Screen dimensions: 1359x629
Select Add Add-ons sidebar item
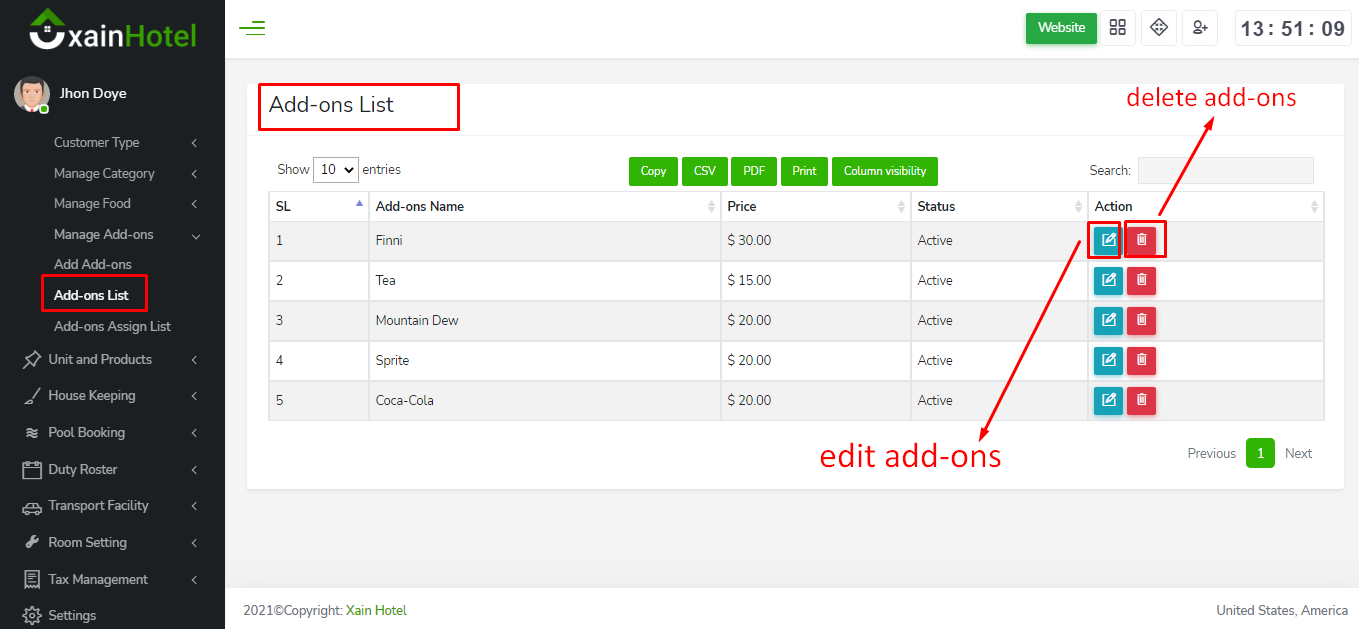tap(93, 265)
